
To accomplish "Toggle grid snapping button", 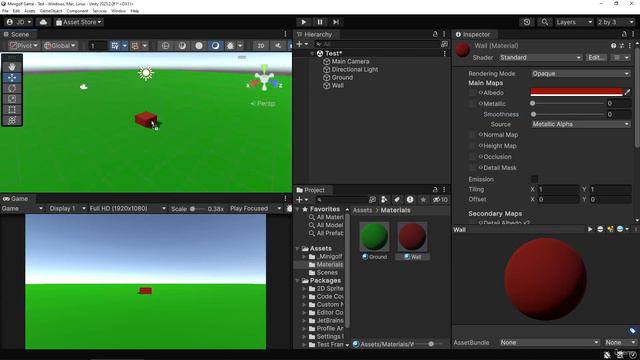I will click(x=115, y=46).
